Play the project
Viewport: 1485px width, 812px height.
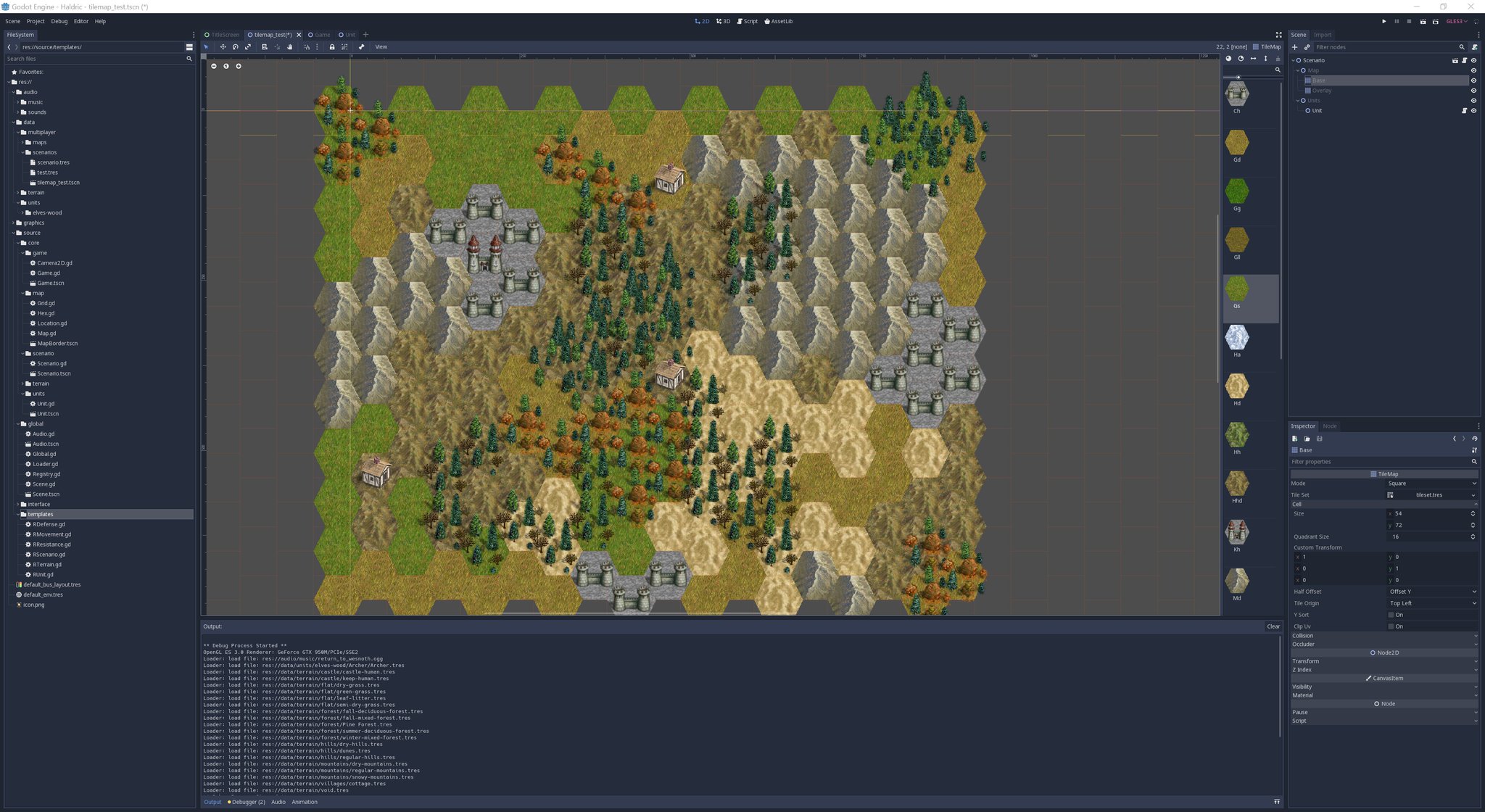tap(1383, 21)
